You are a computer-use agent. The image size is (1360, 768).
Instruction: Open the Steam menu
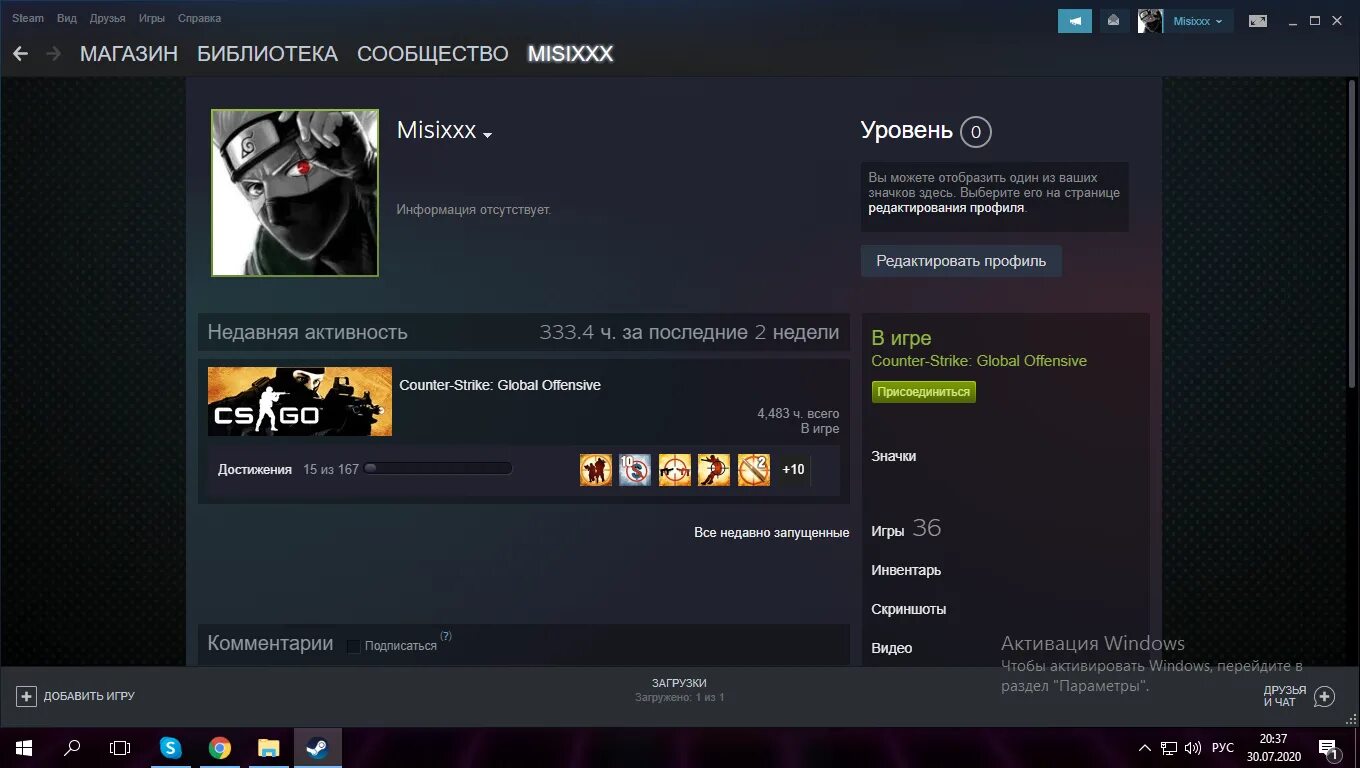[28, 18]
